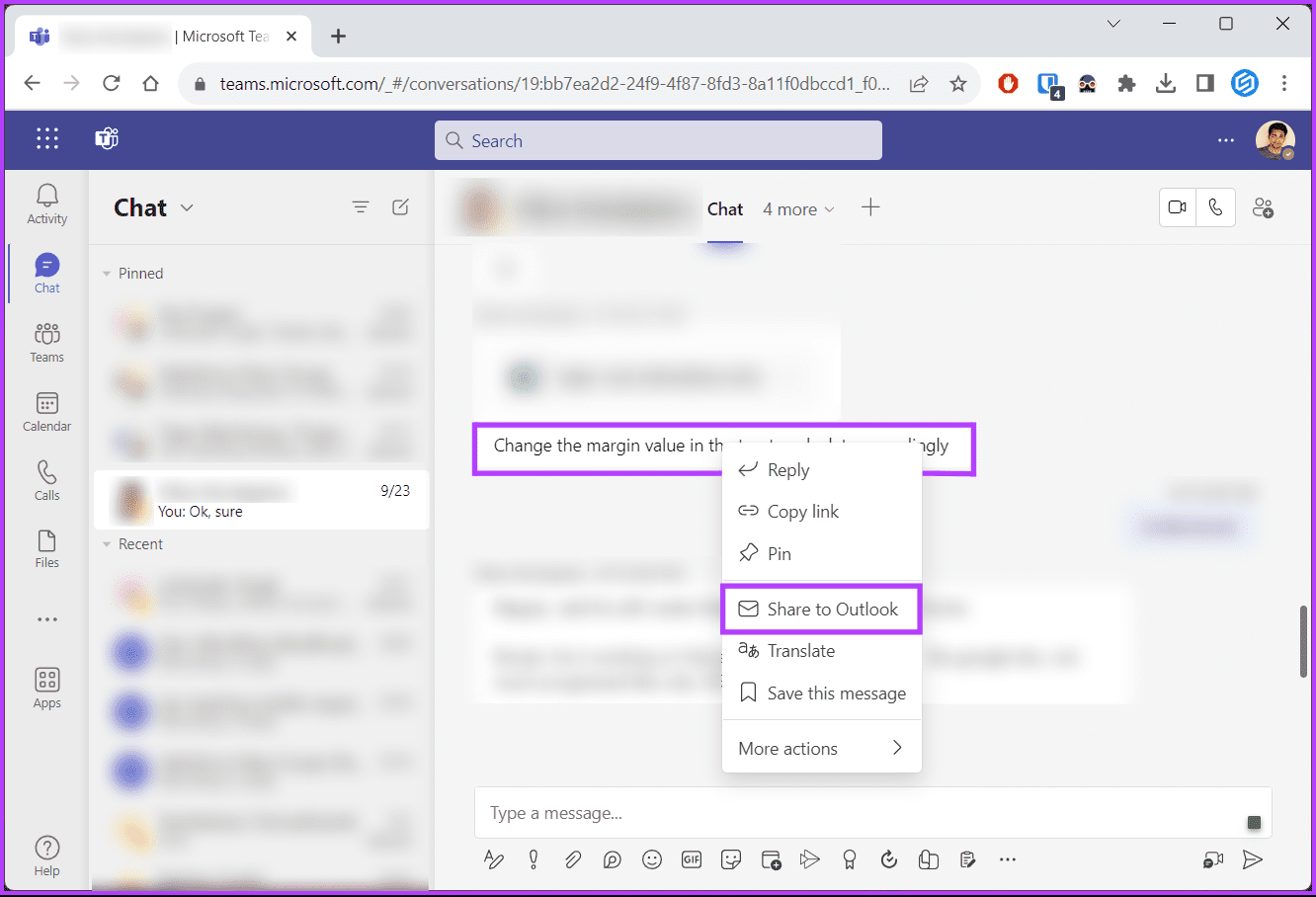Send a Praise badge

[850, 859]
